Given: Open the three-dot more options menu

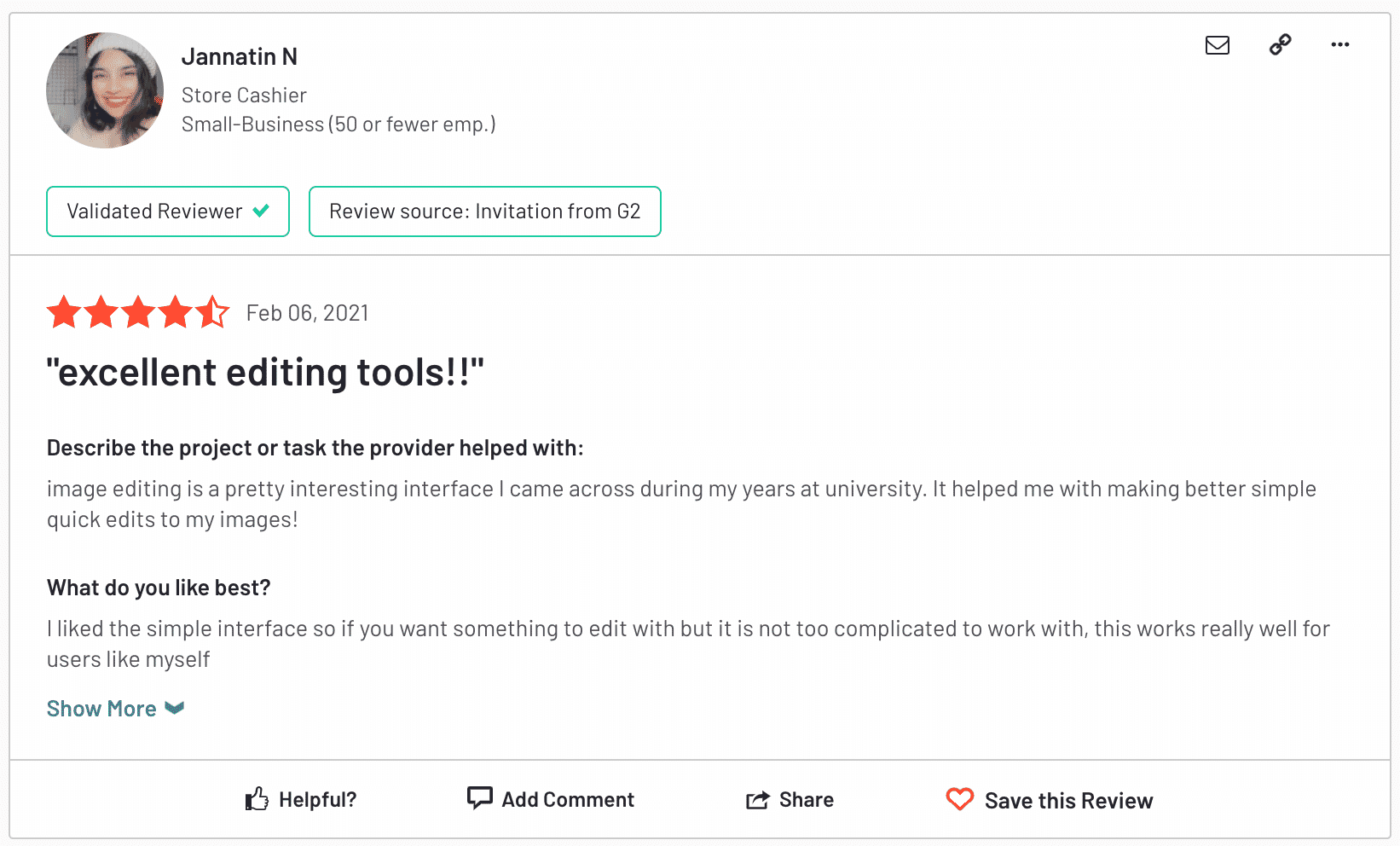Looking at the screenshot, I should pos(1339,44).
